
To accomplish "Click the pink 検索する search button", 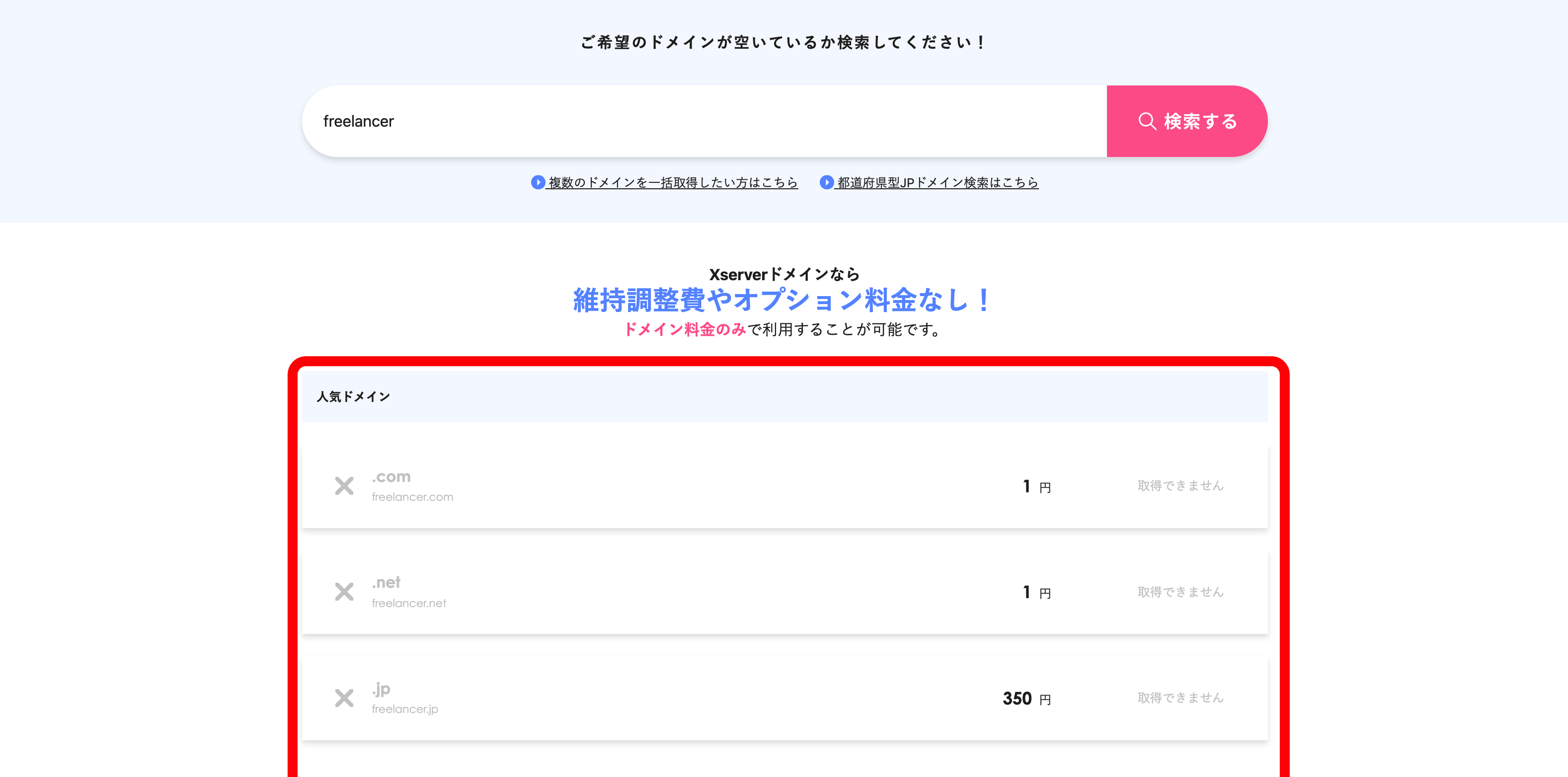I will 1187,121.
